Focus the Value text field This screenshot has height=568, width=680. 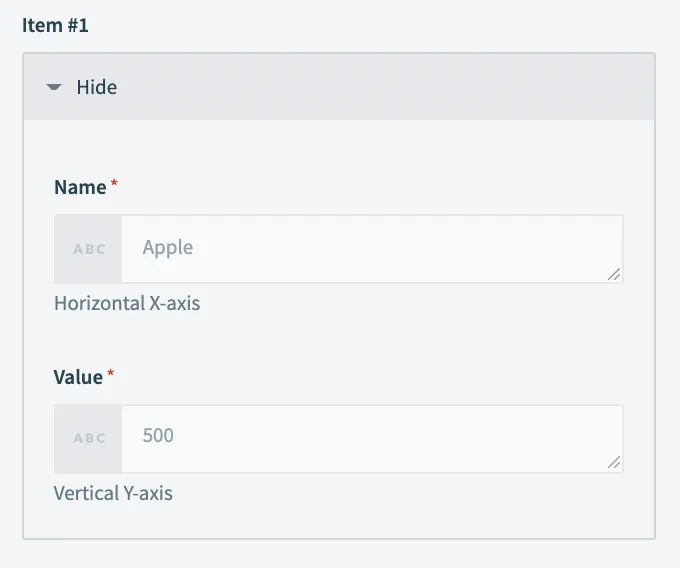click(x=370, y=439)
